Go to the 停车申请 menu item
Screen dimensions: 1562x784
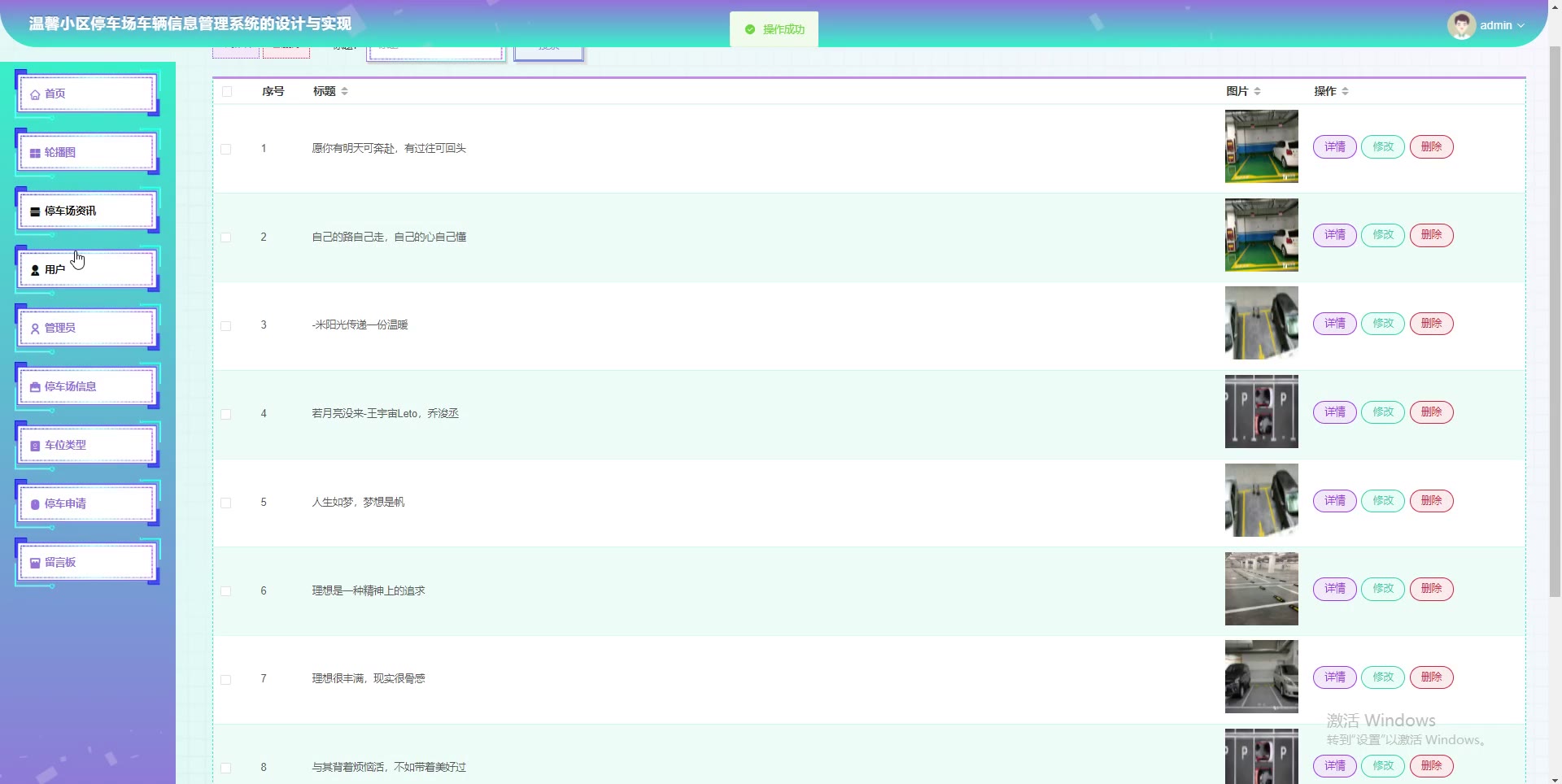tap(87, 503)
